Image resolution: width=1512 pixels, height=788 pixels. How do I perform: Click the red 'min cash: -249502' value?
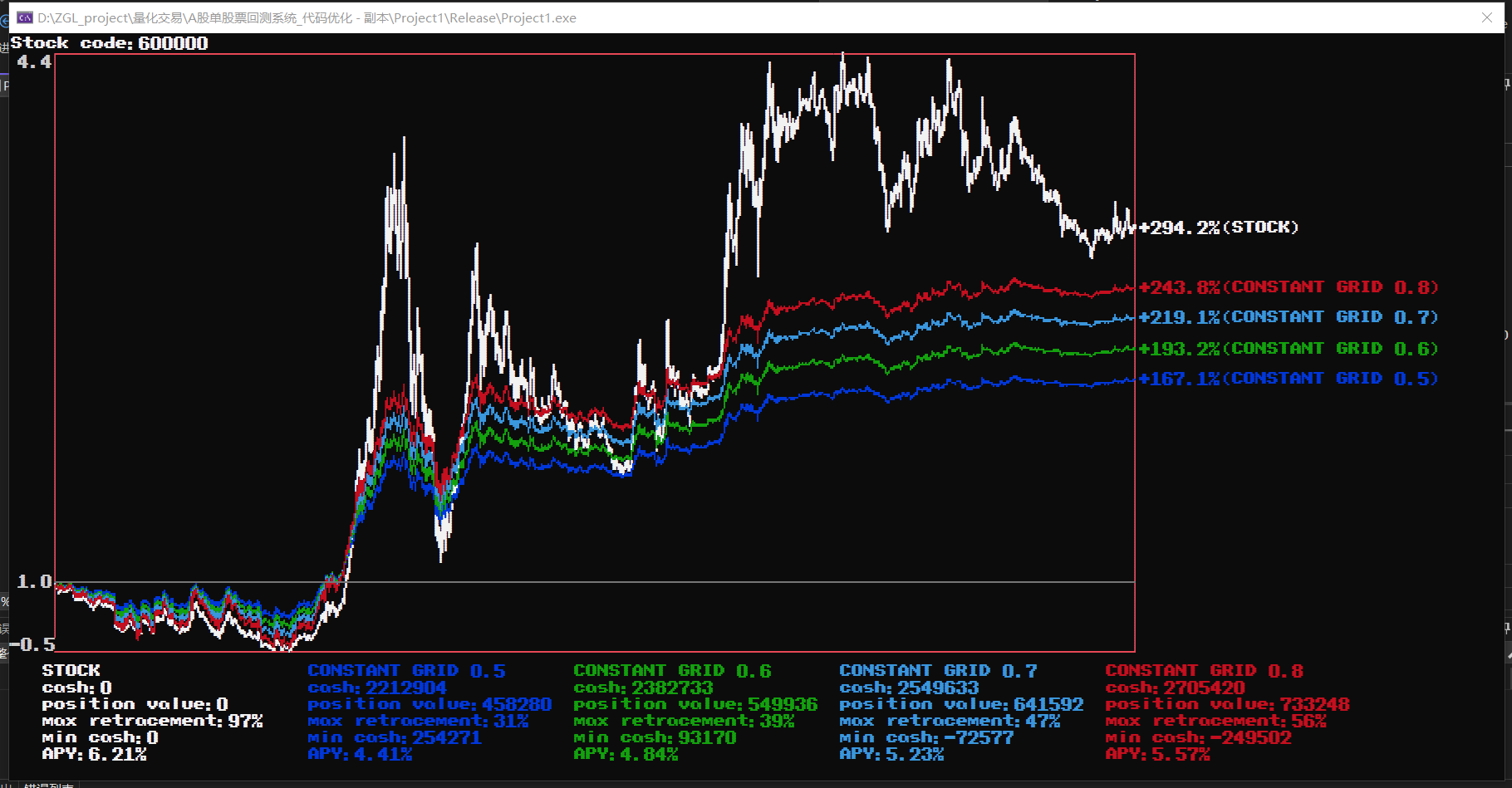1198,737
